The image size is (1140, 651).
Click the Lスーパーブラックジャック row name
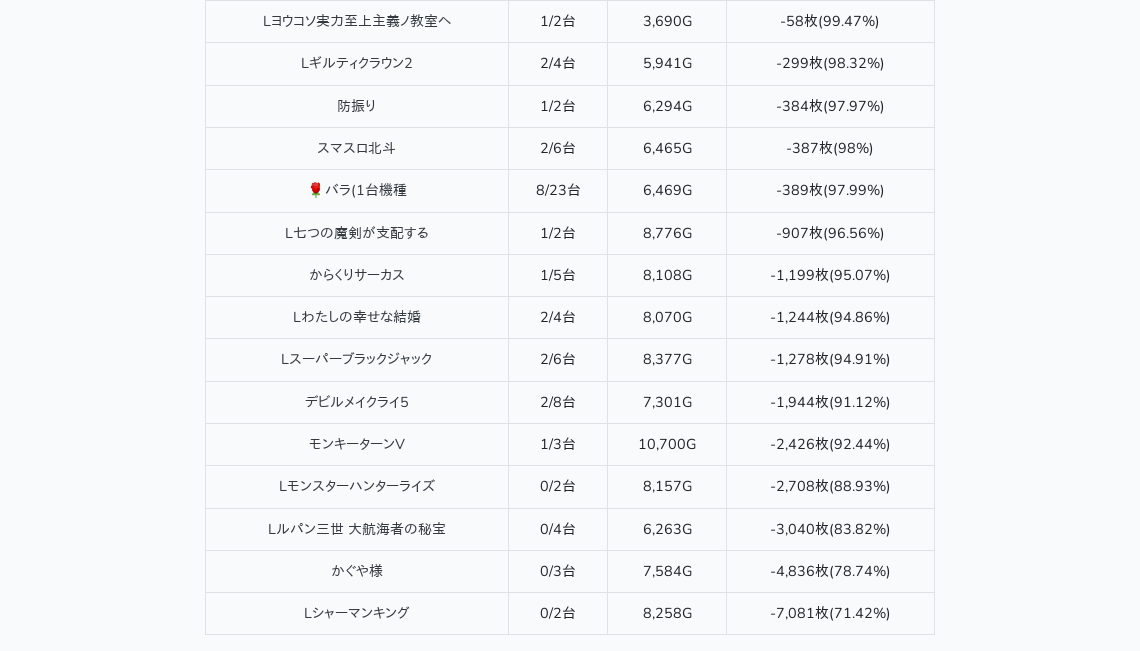357,359
